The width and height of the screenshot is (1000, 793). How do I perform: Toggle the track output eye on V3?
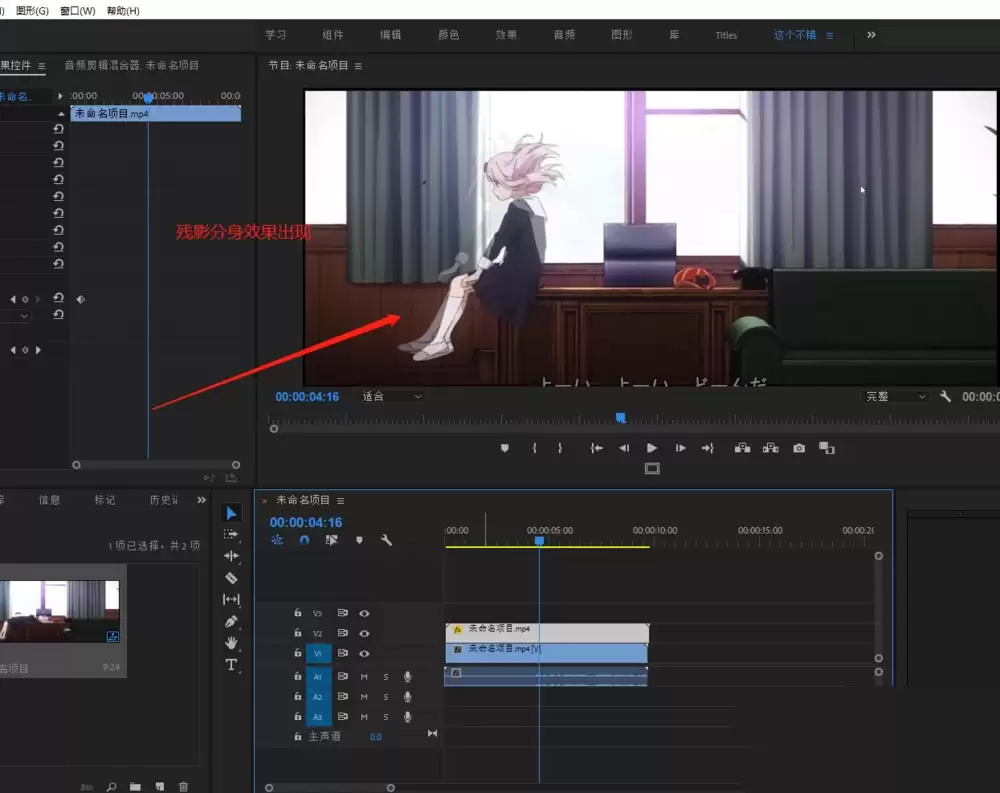(365, 613)
